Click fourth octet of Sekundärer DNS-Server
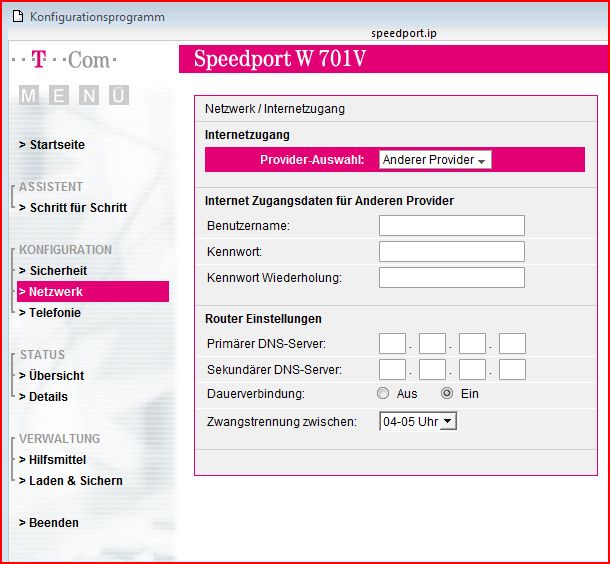Image resolution: width=610 pixels, height=564 pixels. click(512, 370)
